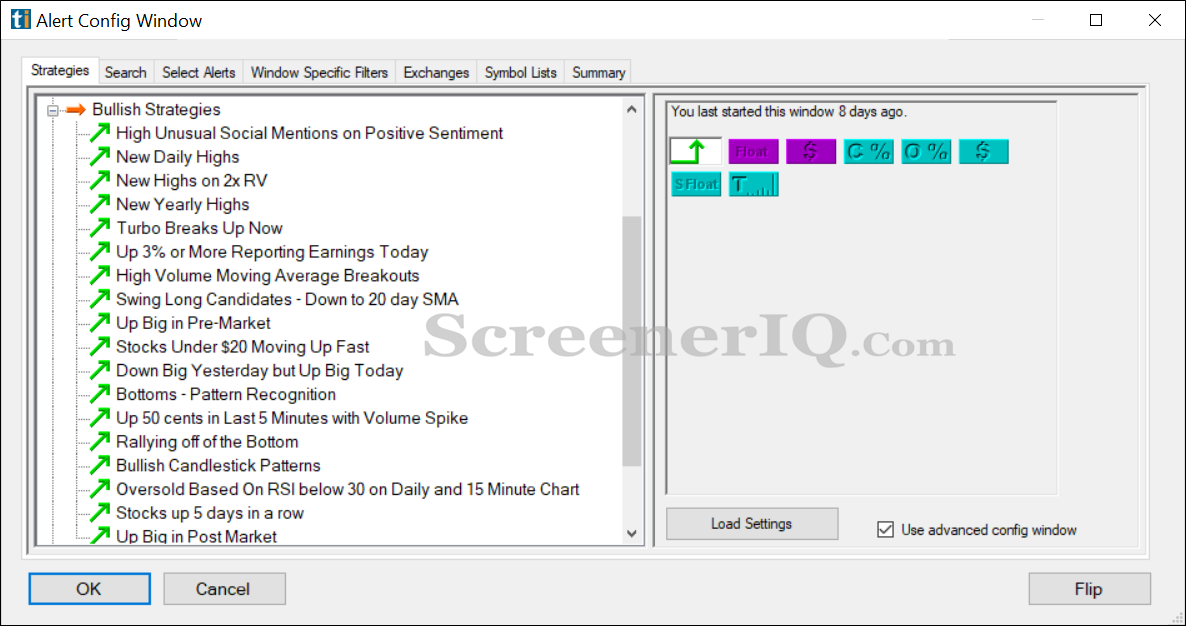Image resolution: width=1186 pixels, height=626 pixels.
Task: Open the Select Alerts tab
Action: coord(198,73)
